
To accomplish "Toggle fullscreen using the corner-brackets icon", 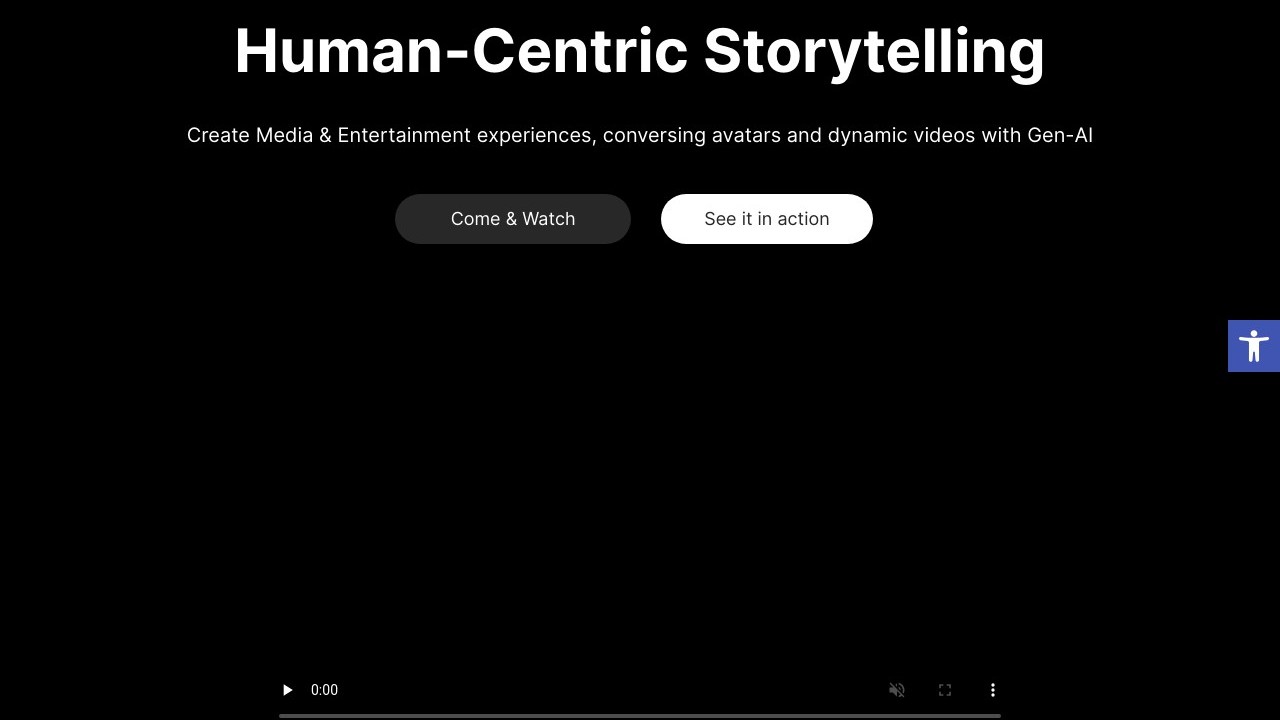I will point(945,690).
